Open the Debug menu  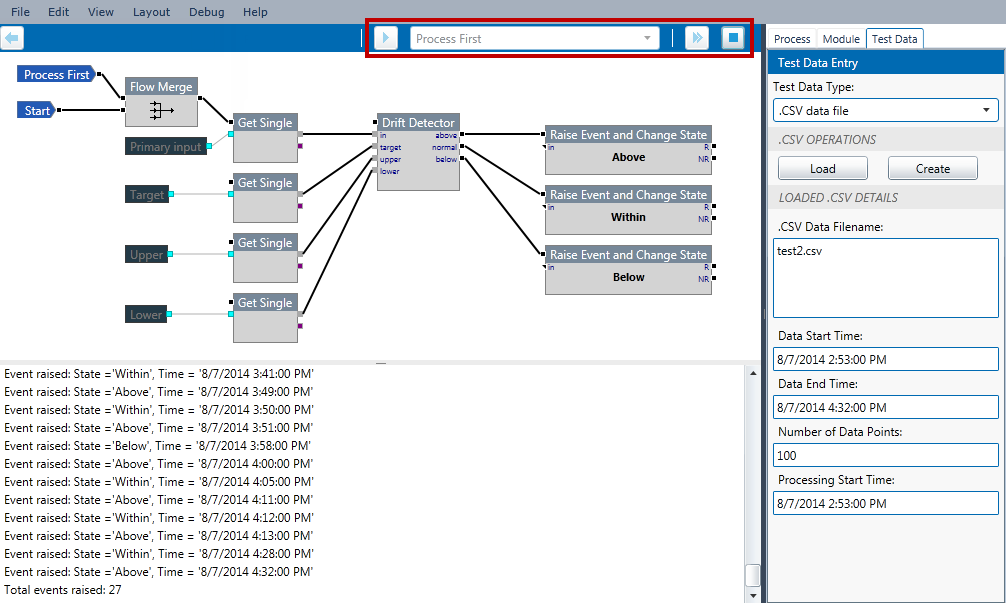[206, 12]
